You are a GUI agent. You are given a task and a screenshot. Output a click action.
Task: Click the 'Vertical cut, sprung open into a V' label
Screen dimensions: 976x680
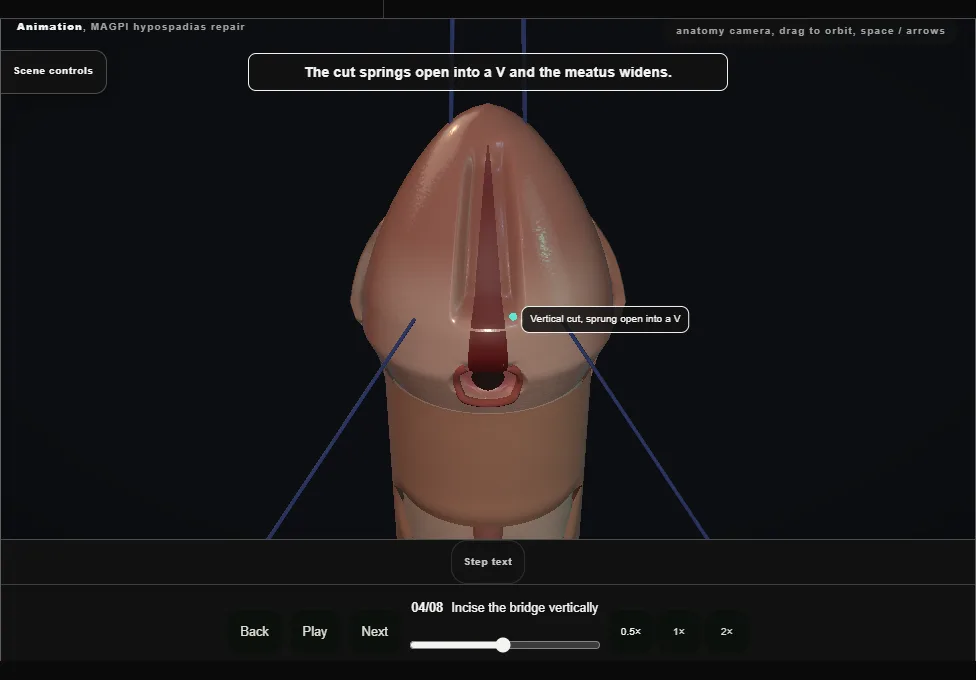pyautogui.click(x=605, y=319)
